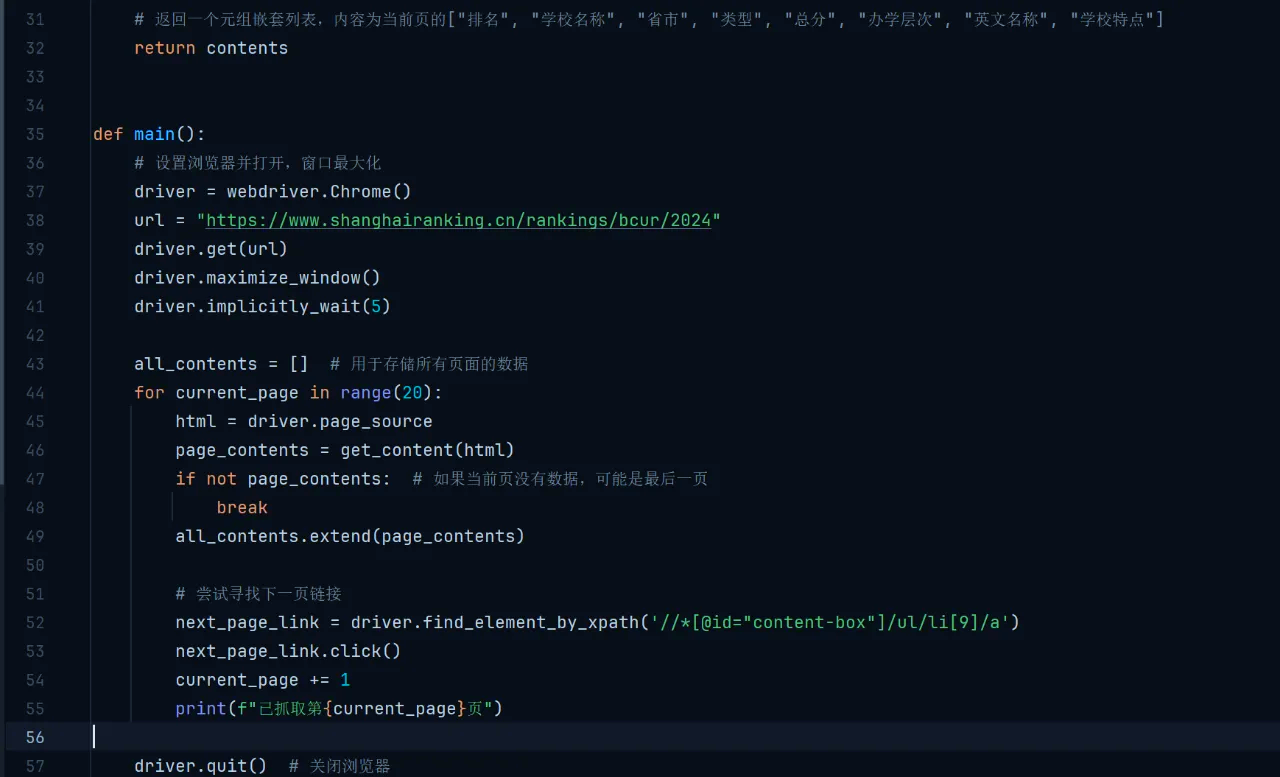The image size is (1280, 777).
Task: Click 'driver.get(url)' statement
Action: [x=211, y=249]
